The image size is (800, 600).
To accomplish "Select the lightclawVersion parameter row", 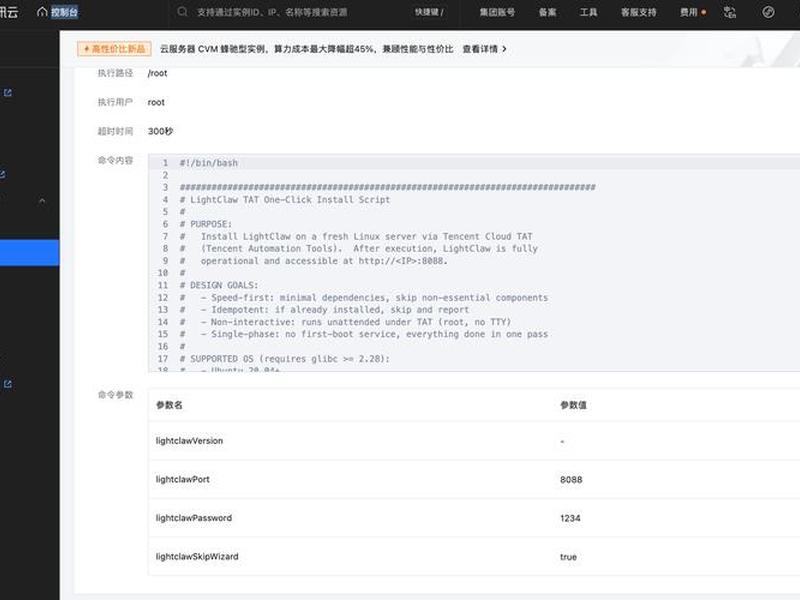I will coord(474,441).
